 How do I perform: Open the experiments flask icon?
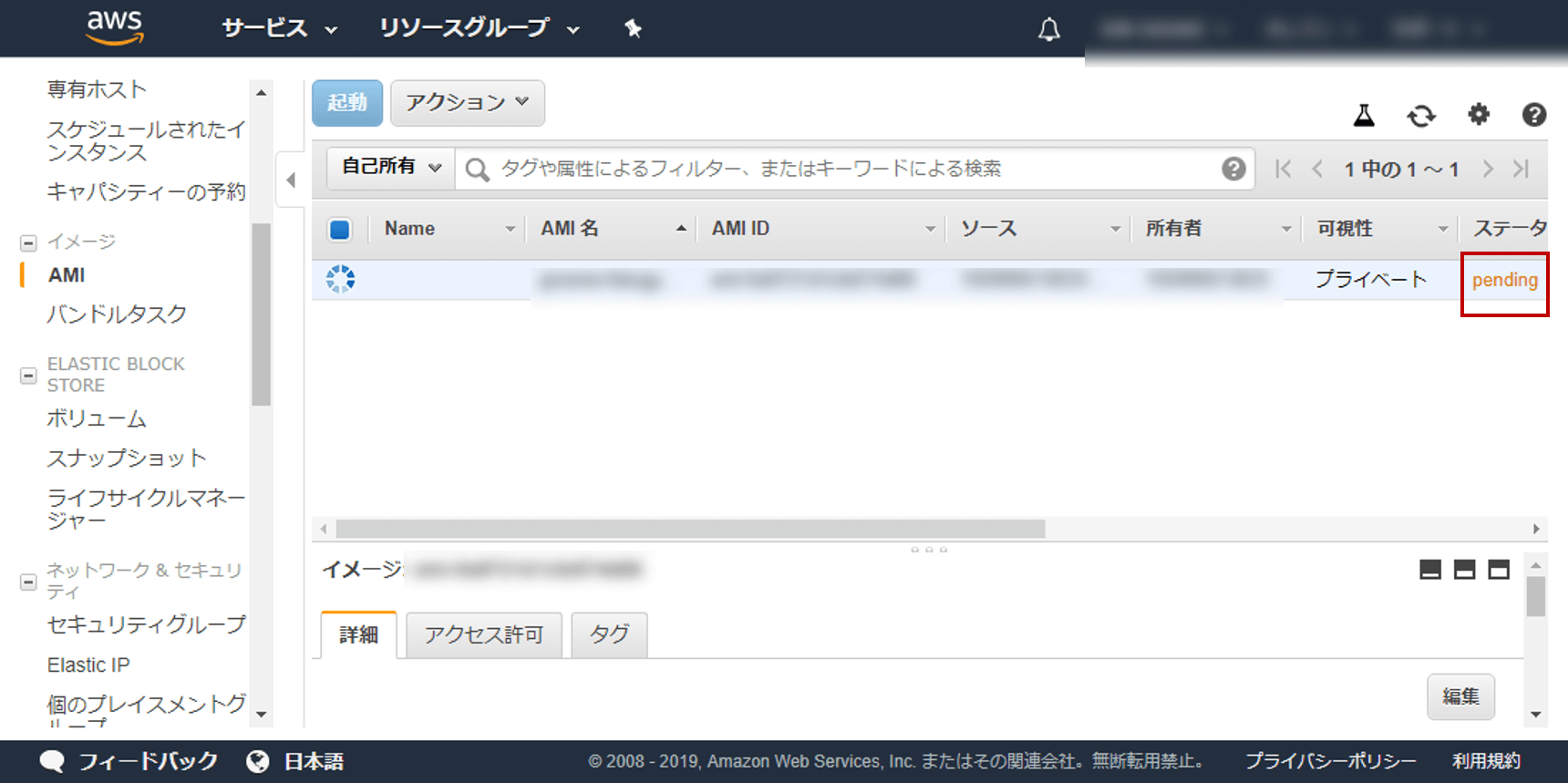click(1364, 115)
